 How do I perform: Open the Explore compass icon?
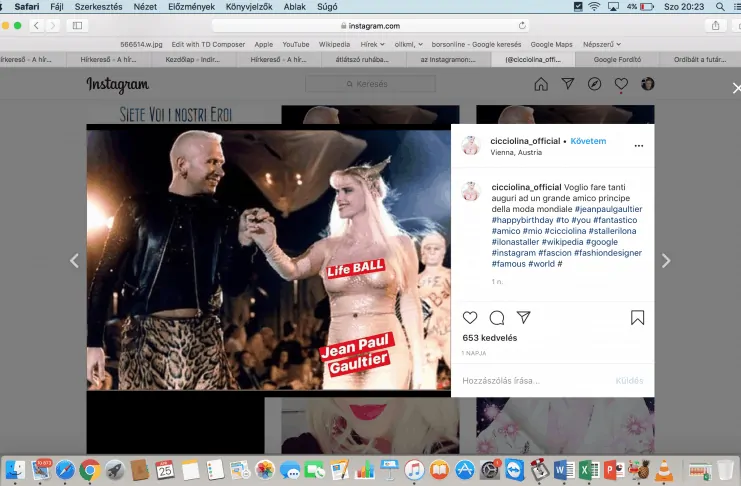coord(594,84)
